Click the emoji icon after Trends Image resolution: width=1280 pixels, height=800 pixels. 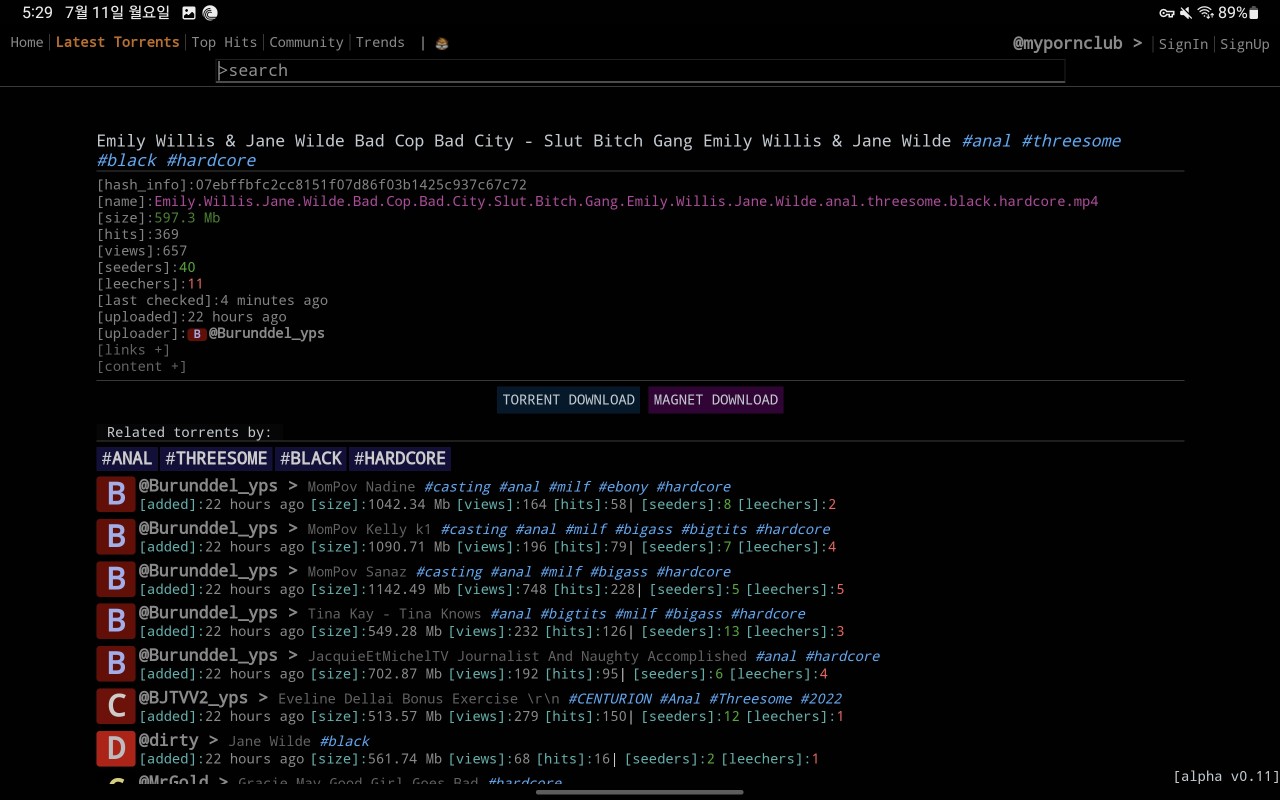(x=442, y=43)
